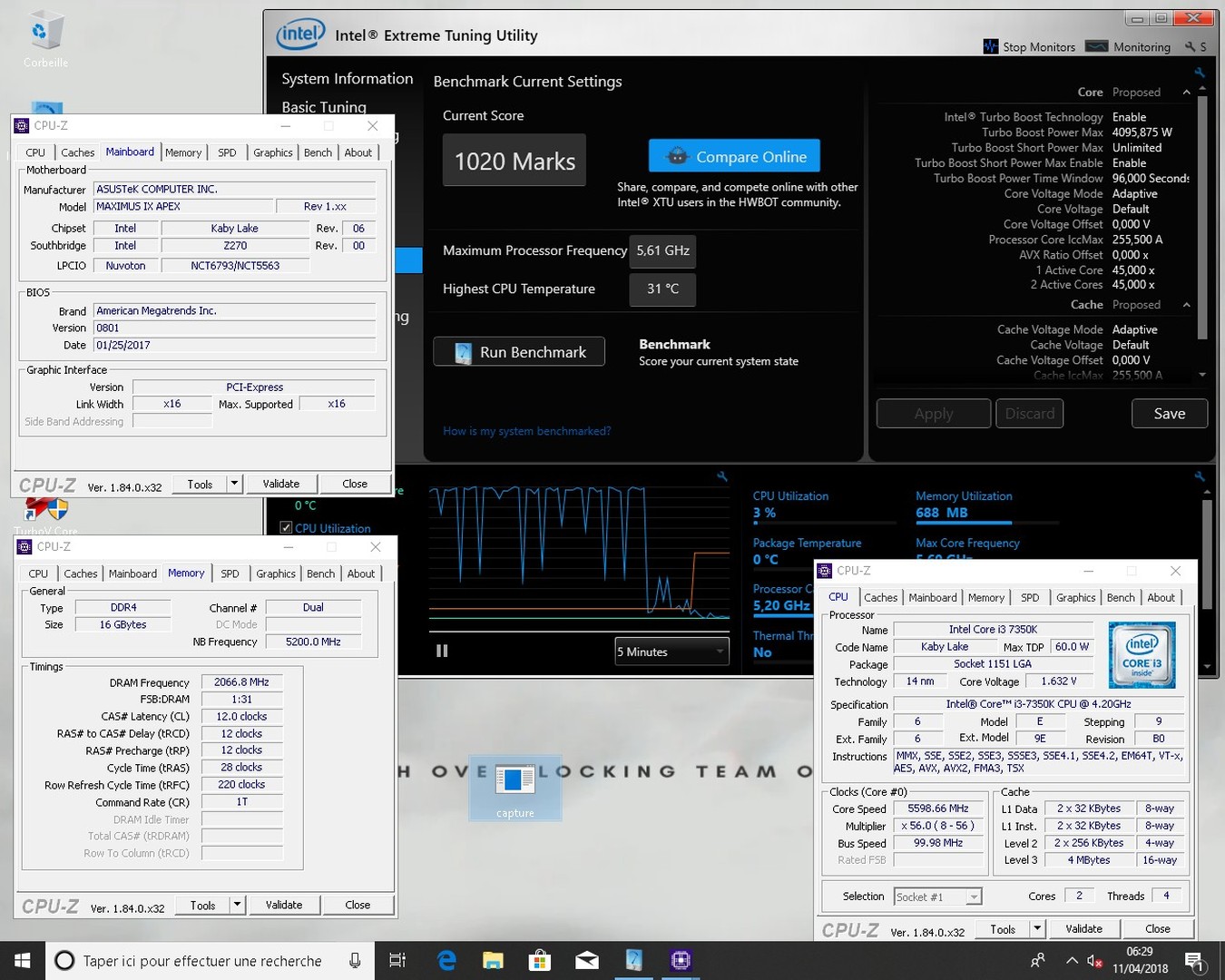Screen dimensions: 1225x980
Task: Open the 5 Minutes time range dropdown
Action: 672,652
